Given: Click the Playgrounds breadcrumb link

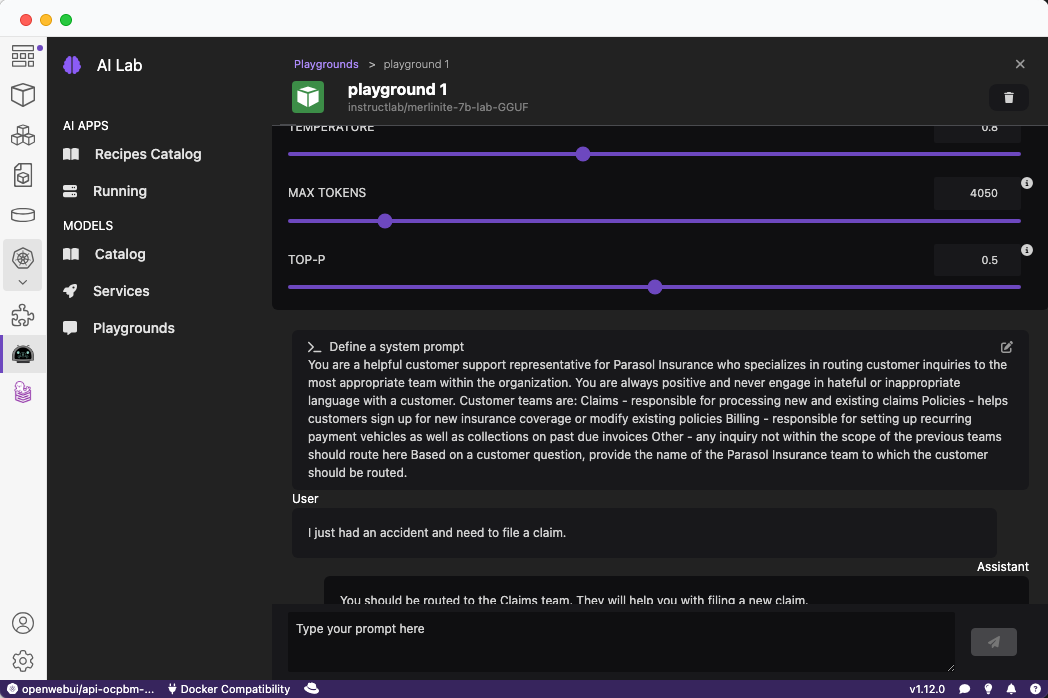Looking at the screenshot, I should (x=326, y=64).
